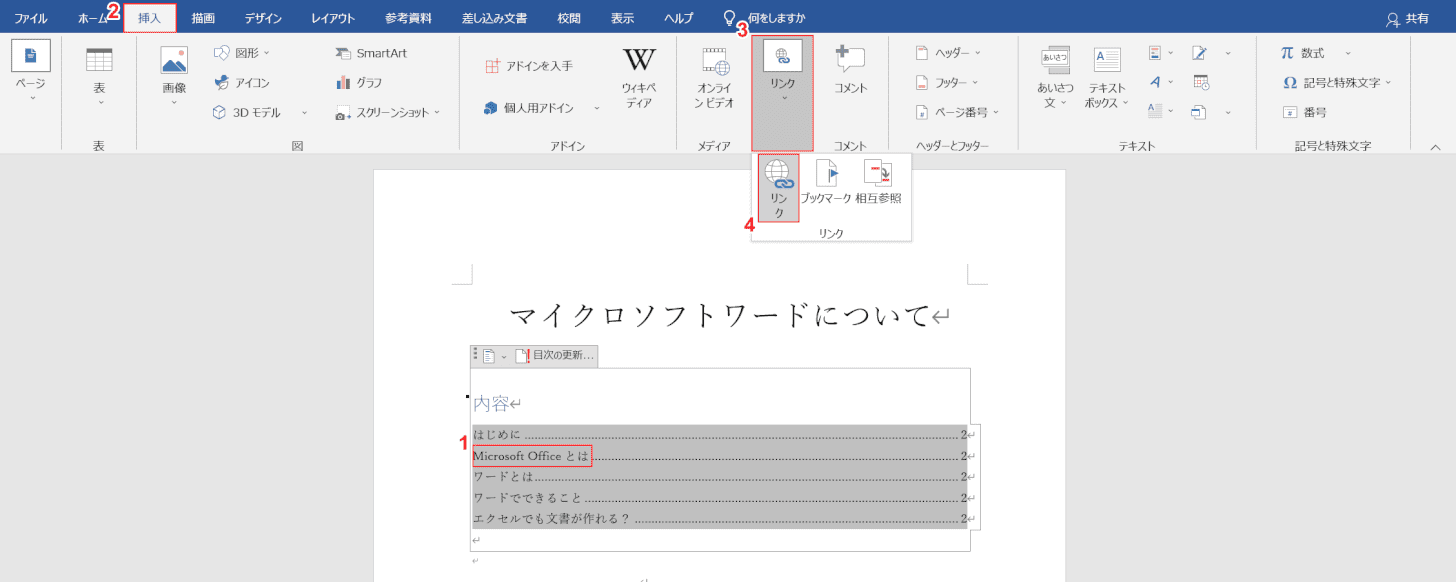This screenshot has width=1456, height=582.
Task: Switch to the Draw (描画) tab
Action: 203,18
